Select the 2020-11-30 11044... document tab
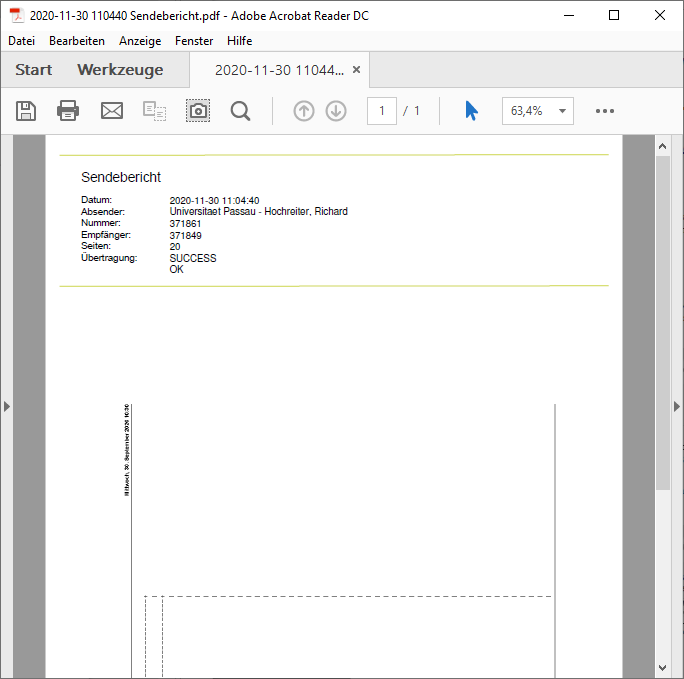The width and height of the screenshot is (684, 679). pos(279,70)
